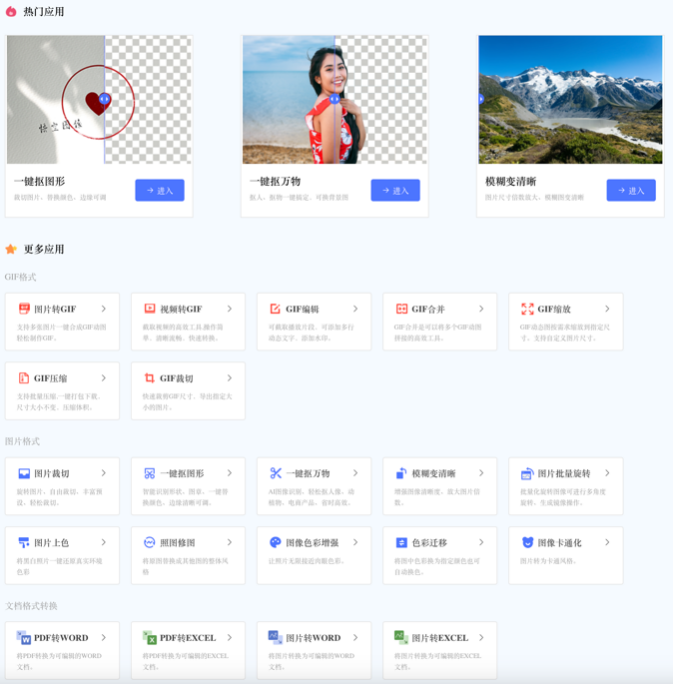The image size is (673, 684).
Task: Click the 照图修图 icon
Action: [x=150, y=542]
